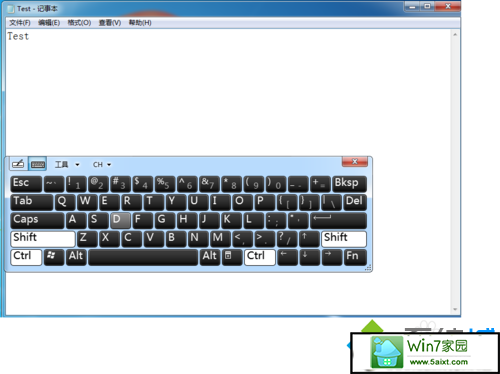
Task: Toggle the Caps lock key
Action: 37,220
